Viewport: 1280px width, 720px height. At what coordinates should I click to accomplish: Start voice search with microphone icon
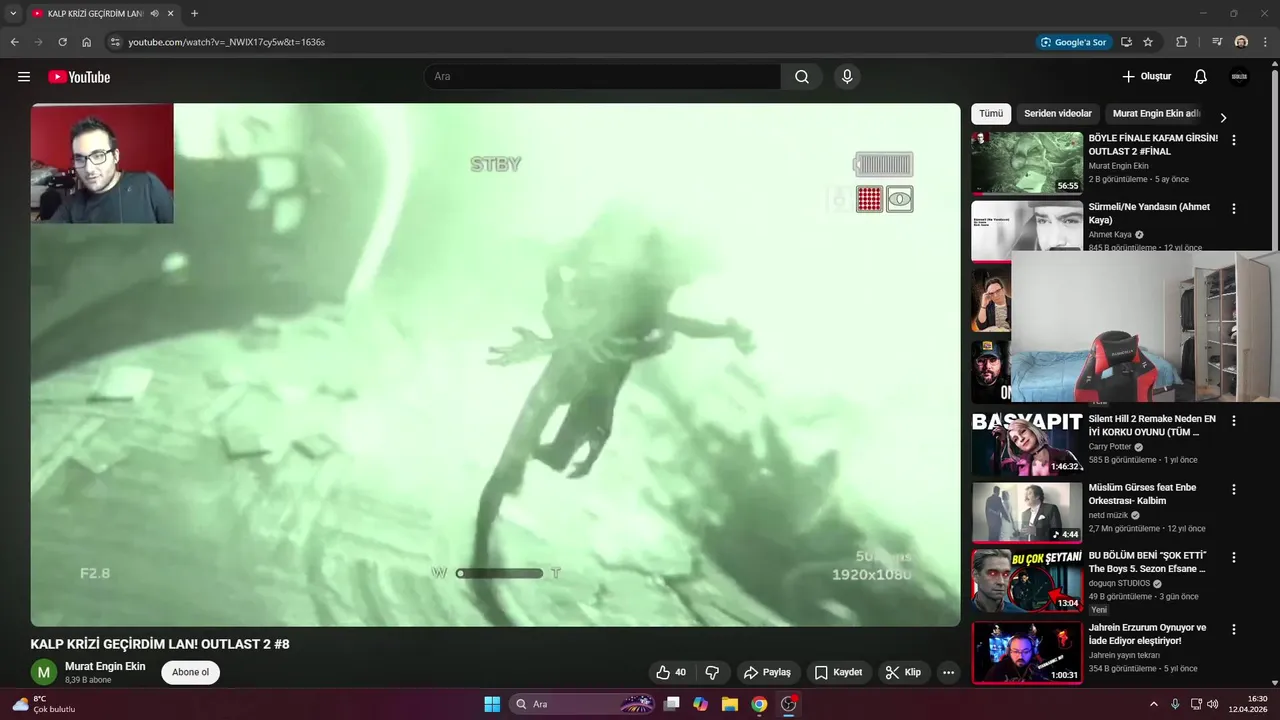tap(847, 77)
